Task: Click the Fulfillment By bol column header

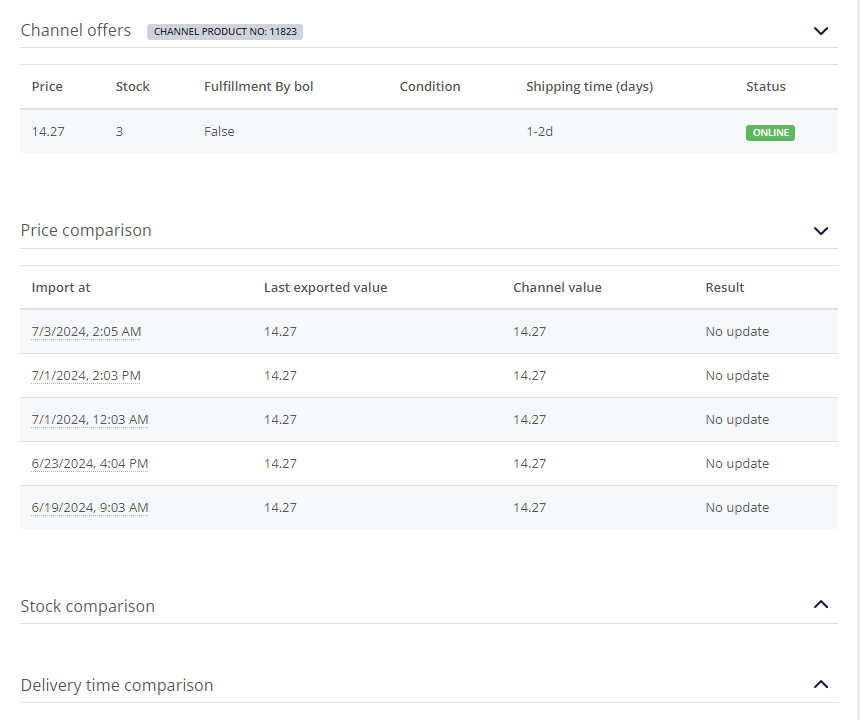Action: tap(258, 87)
